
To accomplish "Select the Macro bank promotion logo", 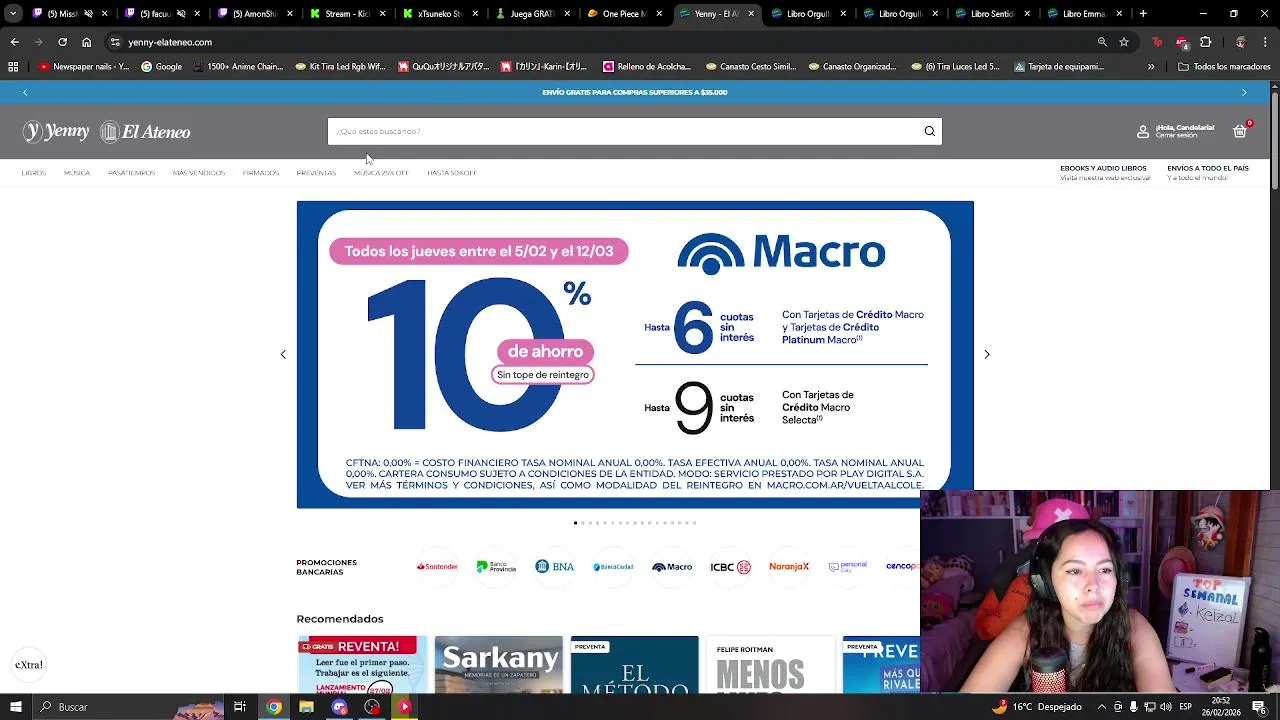I will click(672, 566).
